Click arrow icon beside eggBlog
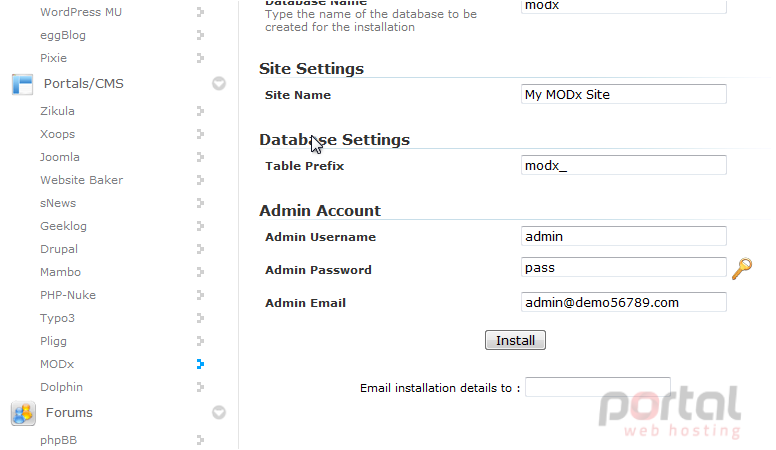Viewport: 776px width, 450px height. pos(200,35)
